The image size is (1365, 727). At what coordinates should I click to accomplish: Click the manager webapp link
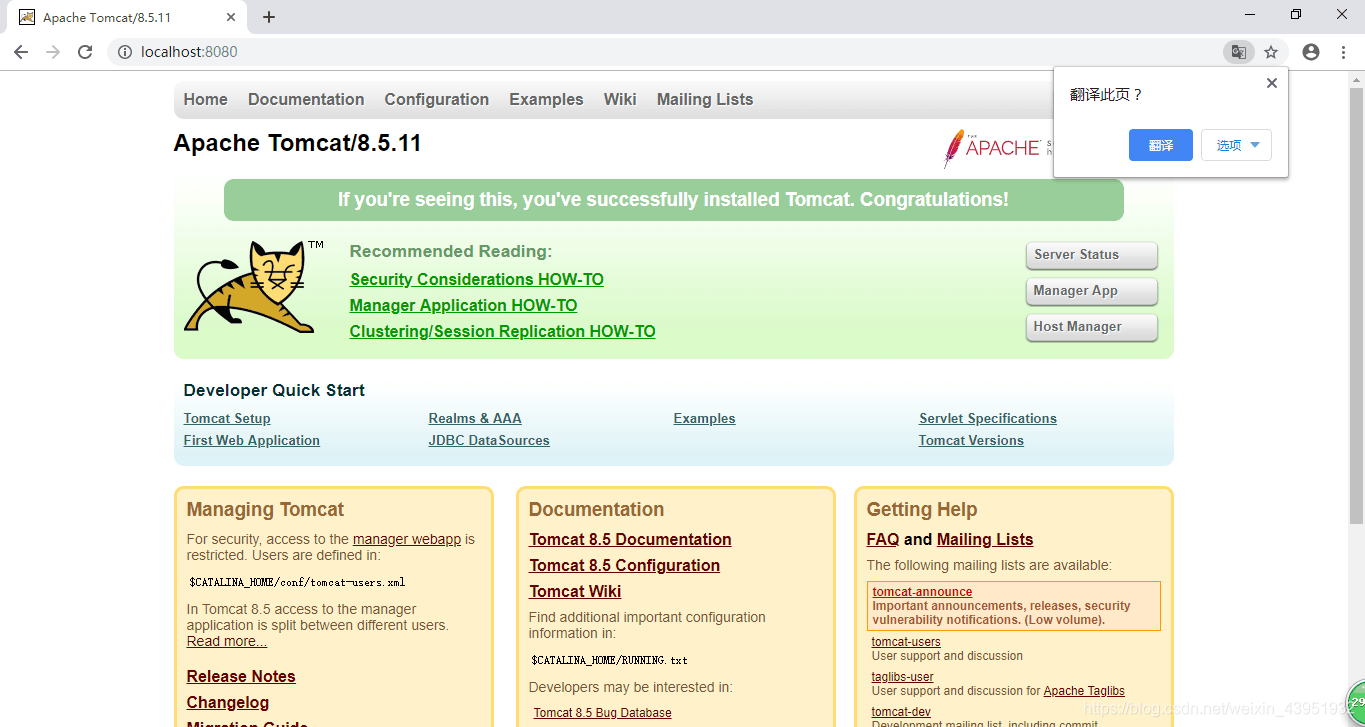(407, 539)
